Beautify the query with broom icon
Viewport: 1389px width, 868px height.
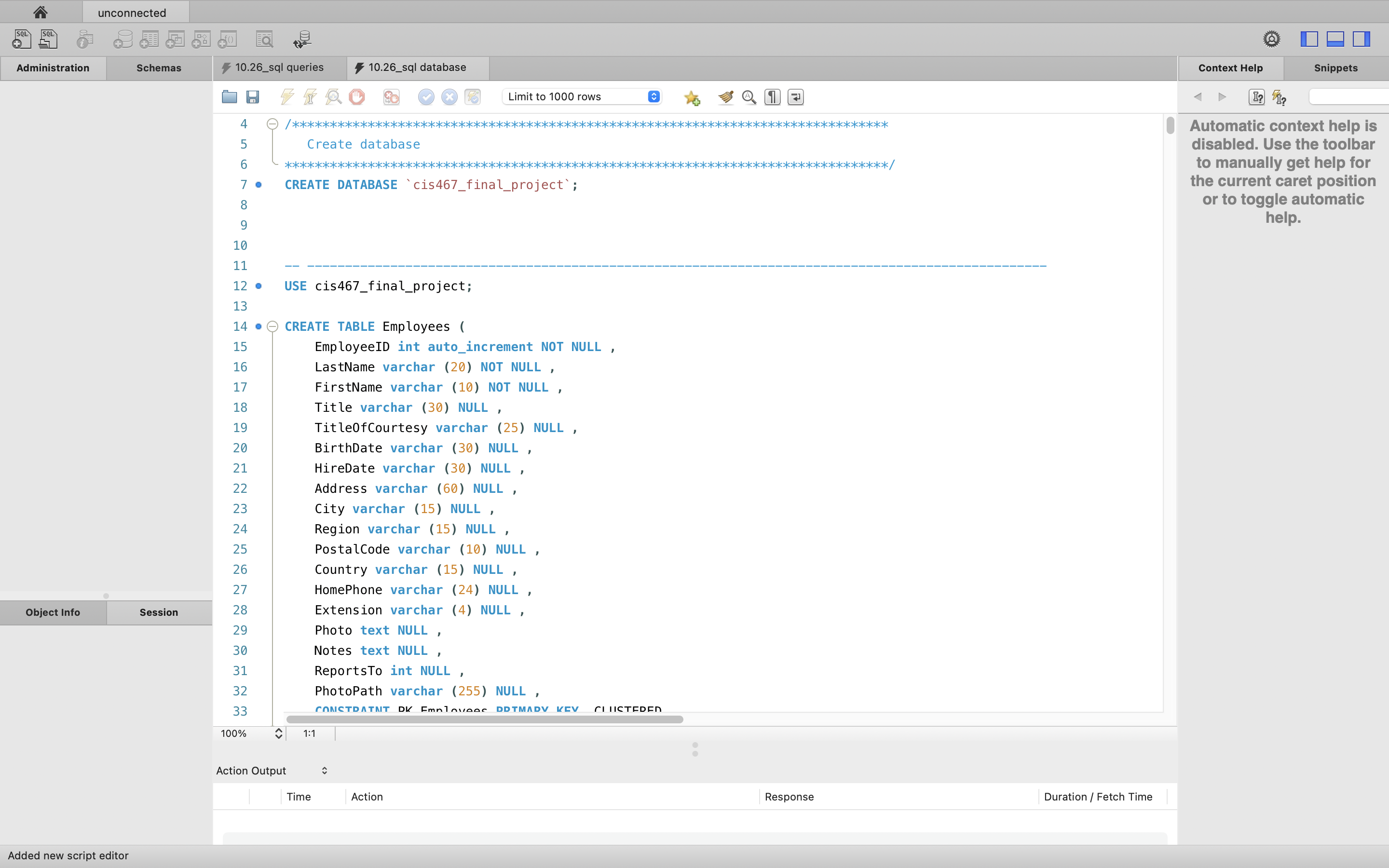(x=725, y=97)
